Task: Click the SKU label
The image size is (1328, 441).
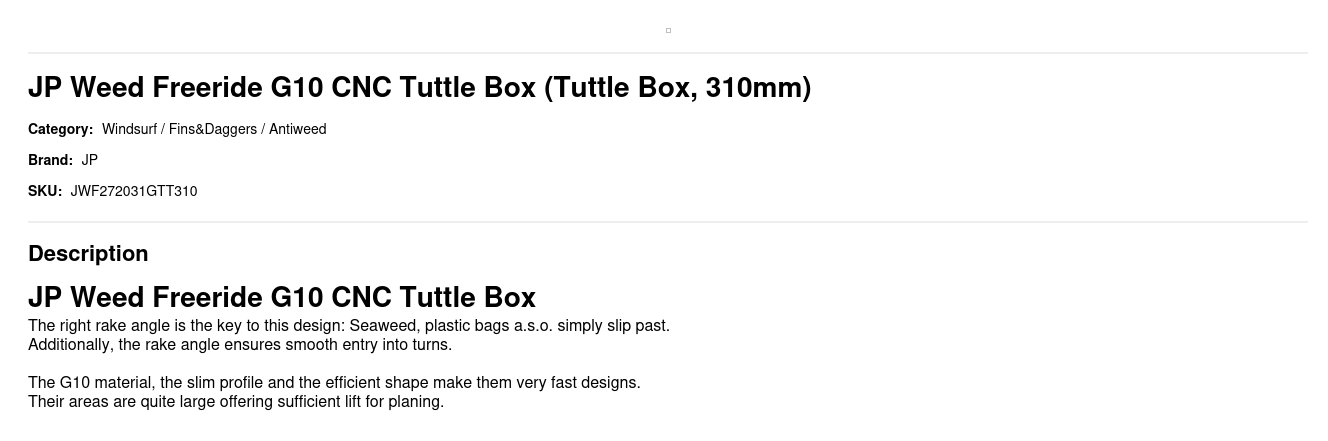Action: tap(45, 191)
